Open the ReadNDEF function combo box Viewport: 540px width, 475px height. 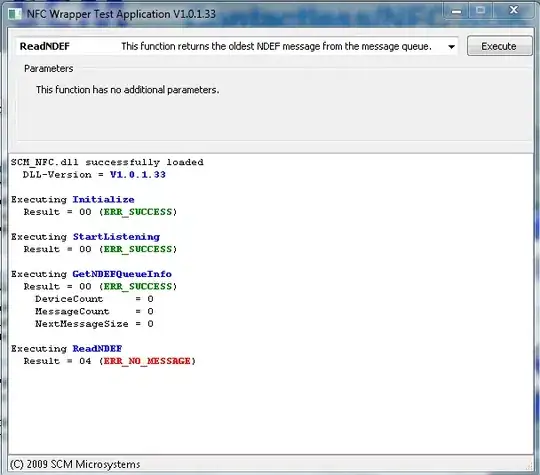tap(237, 46)
